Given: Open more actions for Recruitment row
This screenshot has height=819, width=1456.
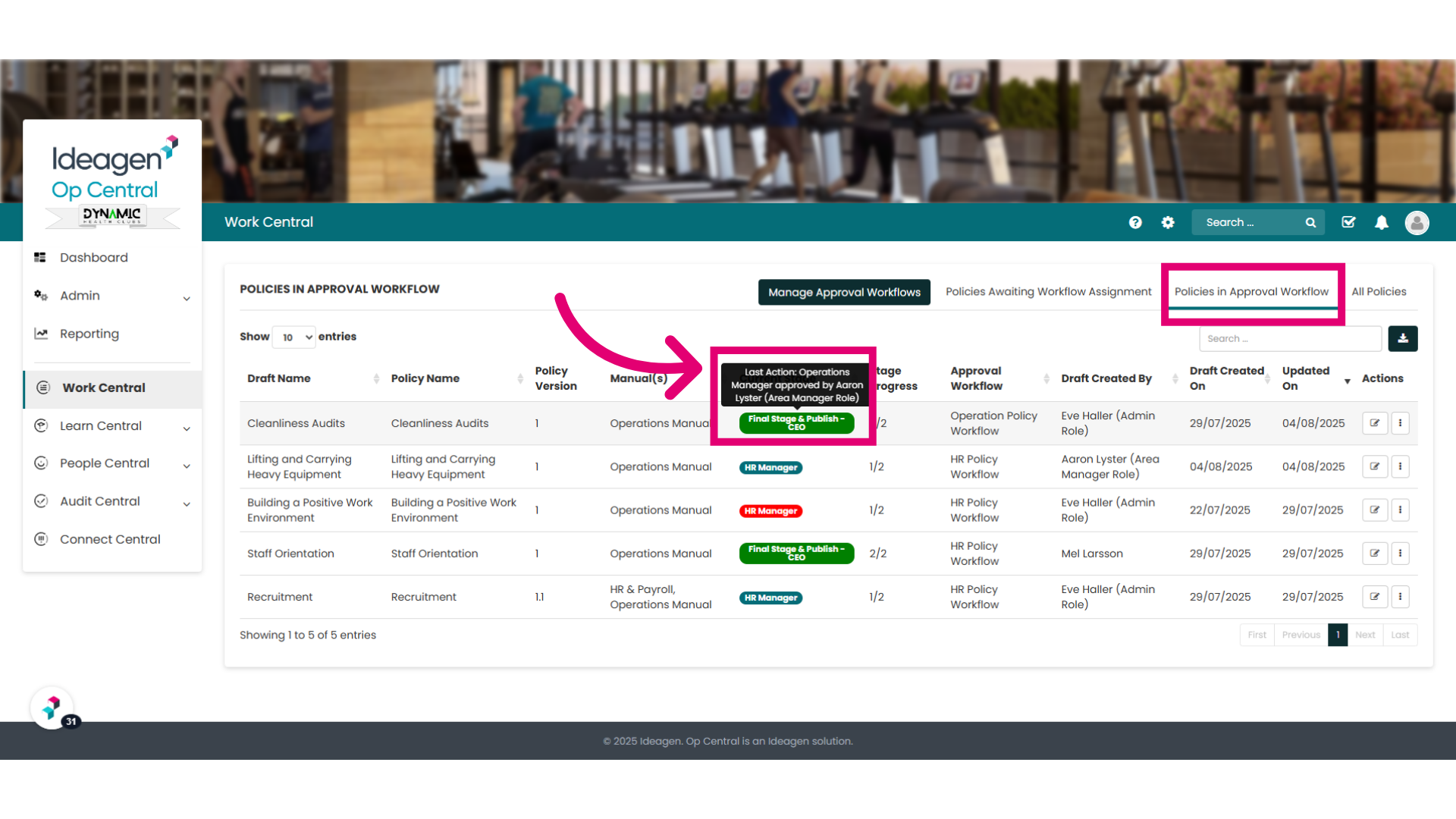Looking at the screenshot, I should pos(1401,597).
